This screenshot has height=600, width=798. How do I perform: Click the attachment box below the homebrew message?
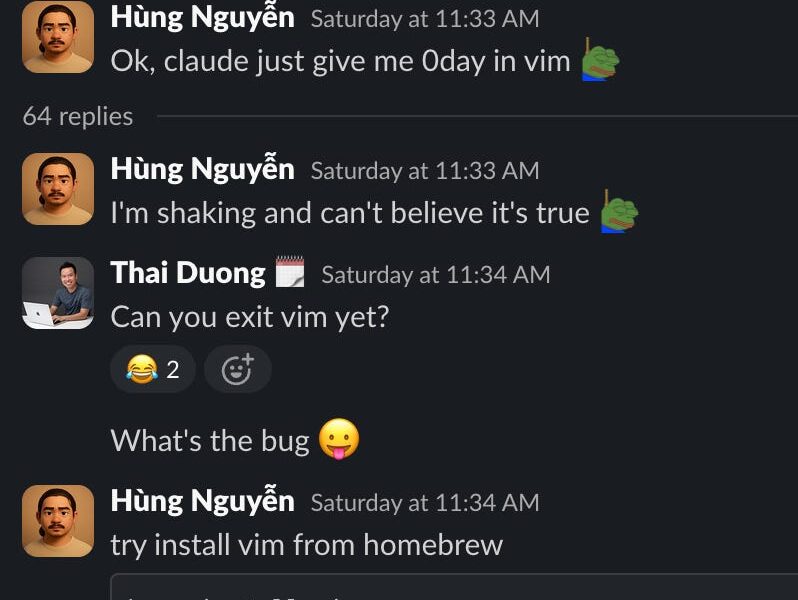(x=454, y=587)
